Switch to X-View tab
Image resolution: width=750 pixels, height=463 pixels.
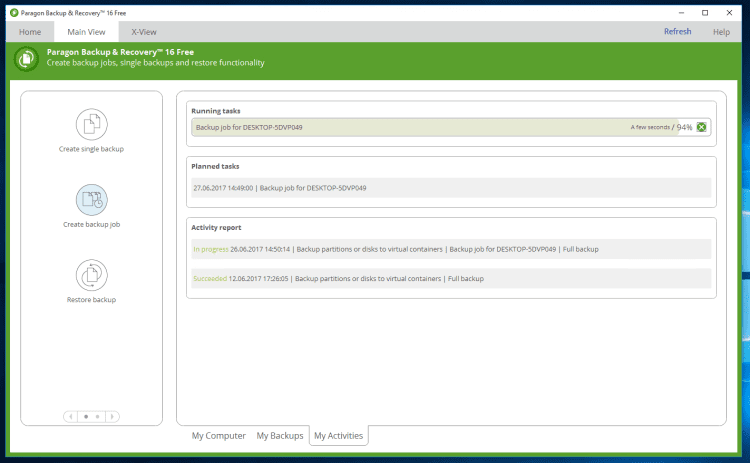click(x=144, y=32)
